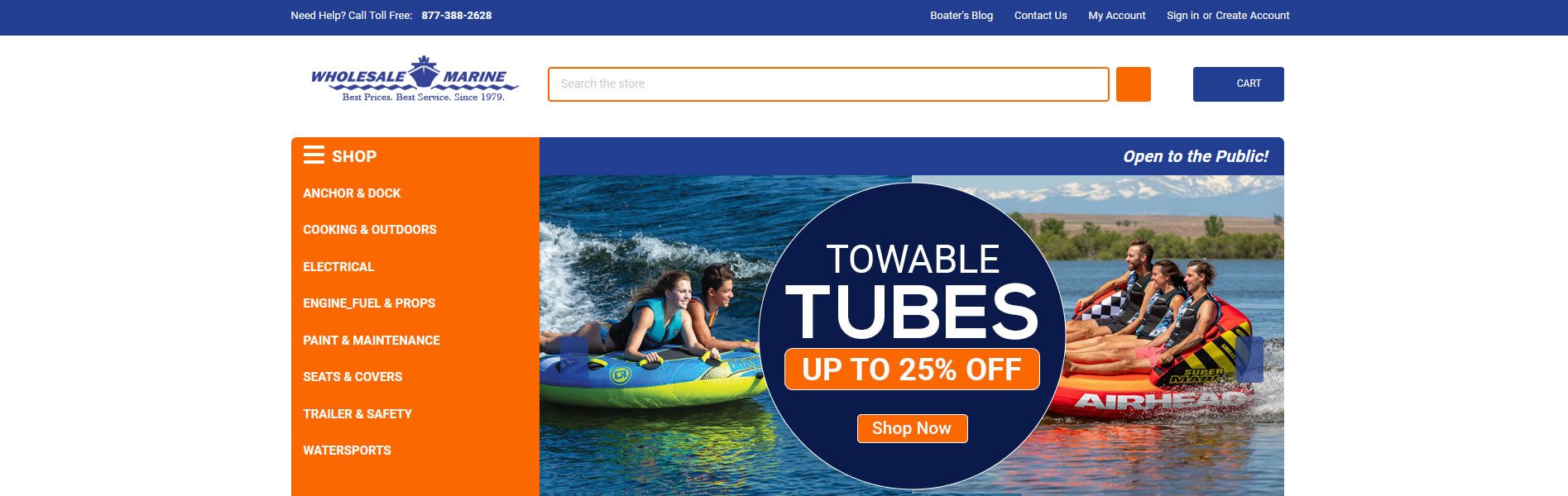Image resolution: width=1568 pixels, height=496 pixels.
Task: Open Engine_Fuel & Props category
Action: point(369,303)
